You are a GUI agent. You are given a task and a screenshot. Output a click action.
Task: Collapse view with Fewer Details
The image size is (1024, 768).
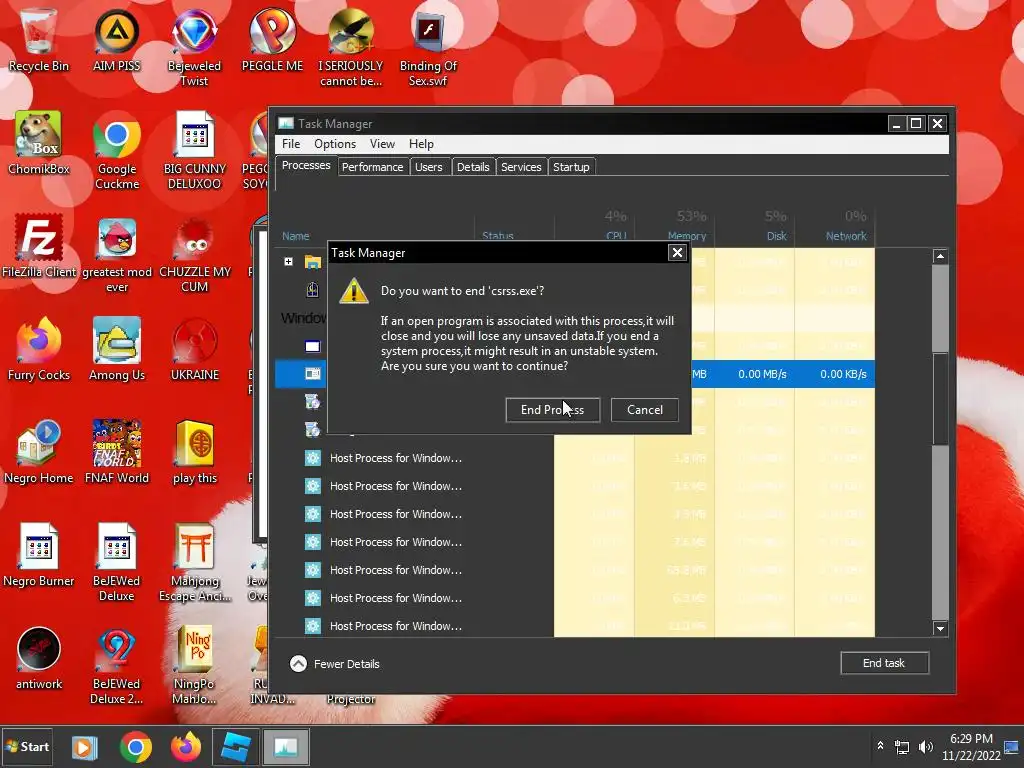click(334, 664)
